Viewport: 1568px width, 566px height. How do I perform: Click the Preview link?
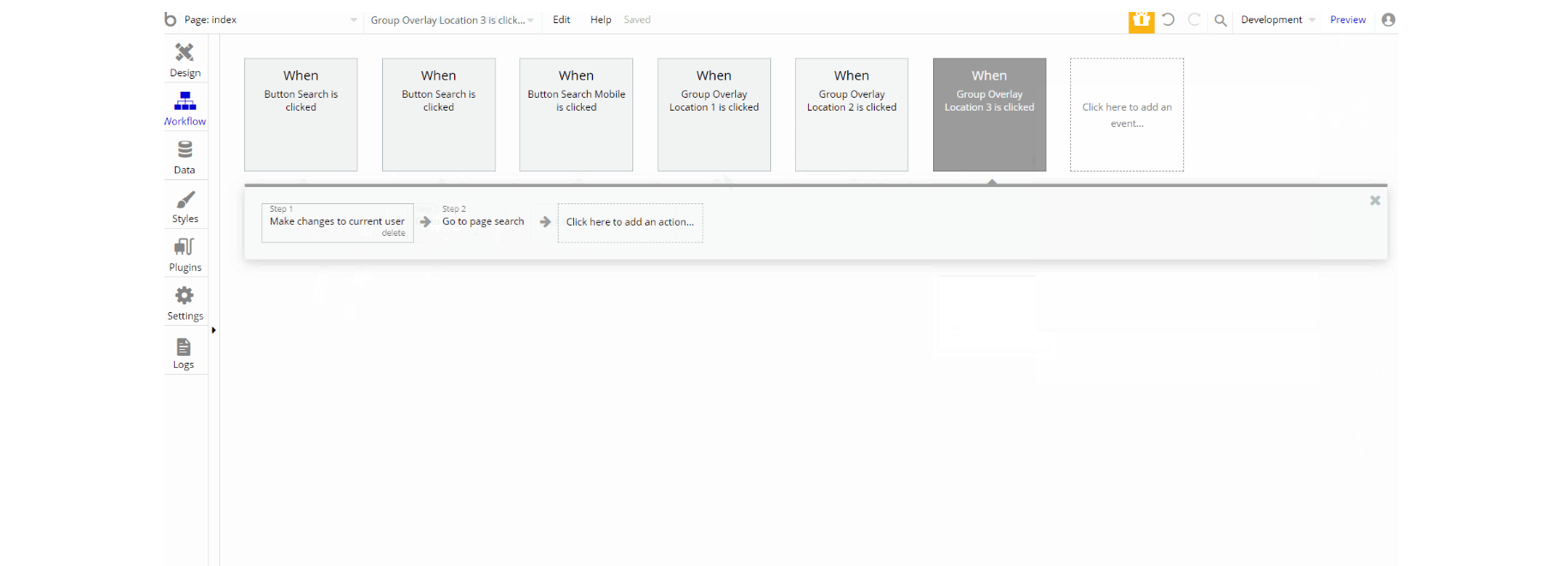[1348, 20]
